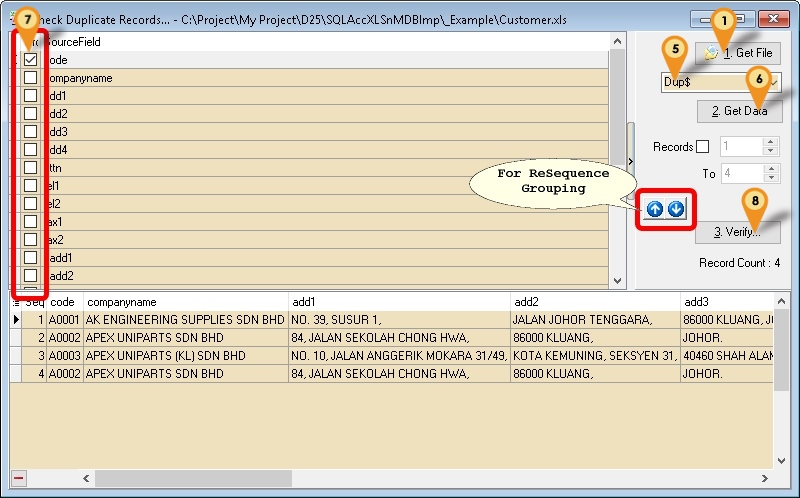This screenshot has height=498, width=800.
Task: Decrease the To value spinner
Action: point(770,178)
